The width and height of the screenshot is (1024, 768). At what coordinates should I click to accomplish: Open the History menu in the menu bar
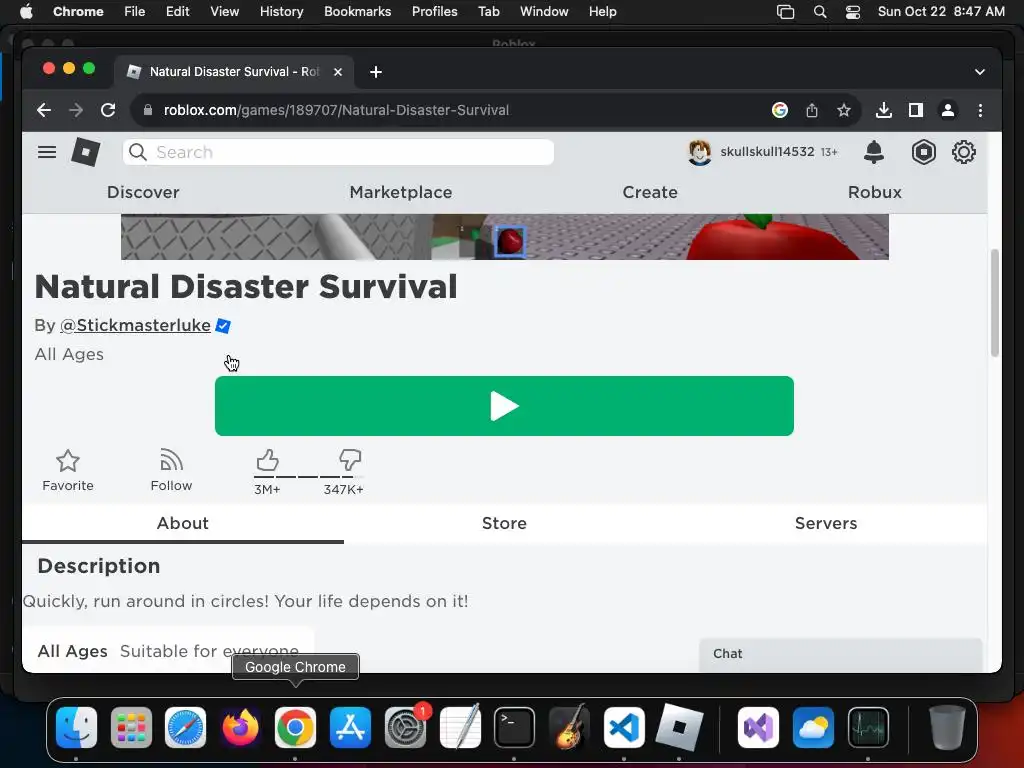click(x=281, y=12)
